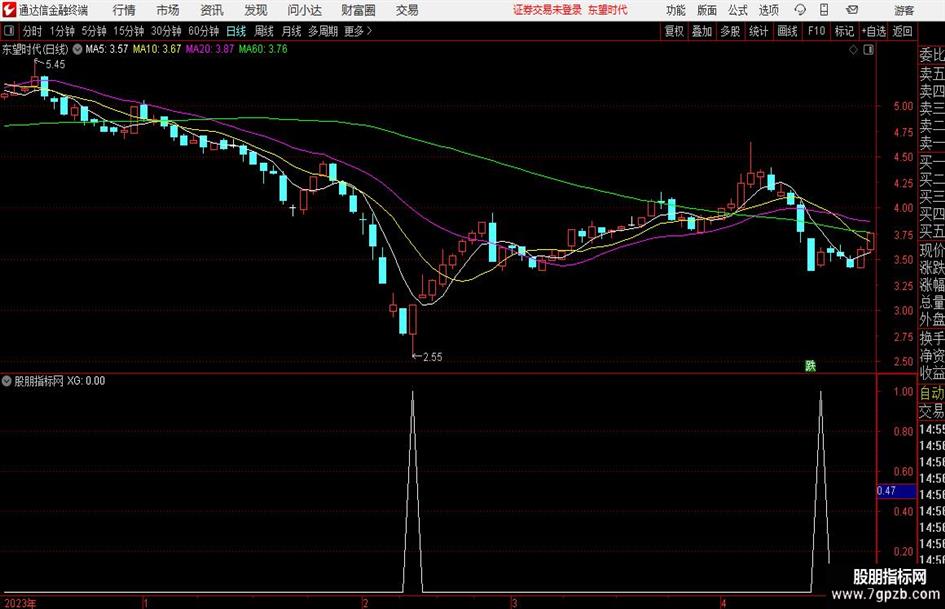Click the 0.47 highlighted axis value
The image size is (945, 609).
(x=896, y=491)
